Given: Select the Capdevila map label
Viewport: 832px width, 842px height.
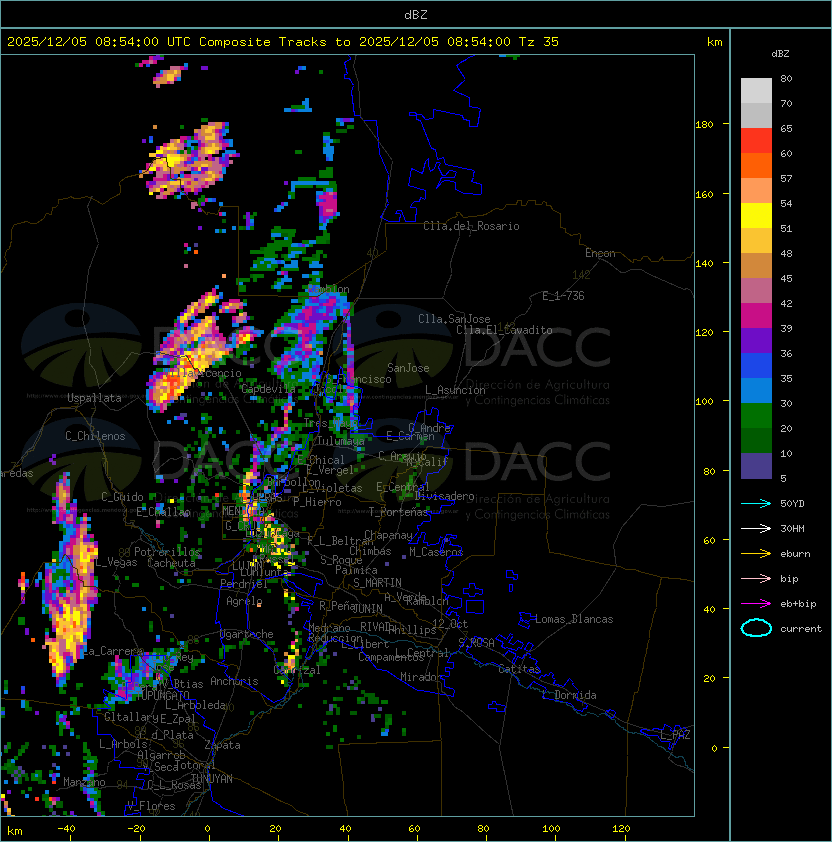Looking at the screenshot, I should pos(268,389).
